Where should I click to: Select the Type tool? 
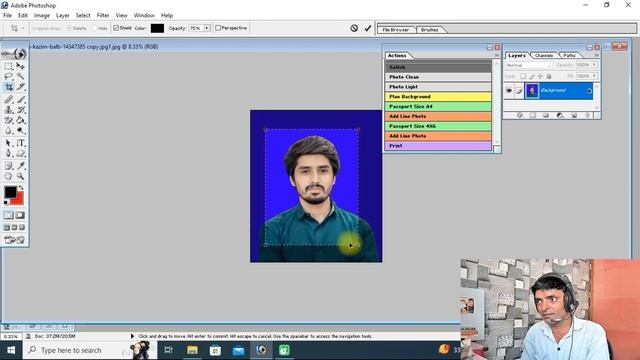(20, 143)
